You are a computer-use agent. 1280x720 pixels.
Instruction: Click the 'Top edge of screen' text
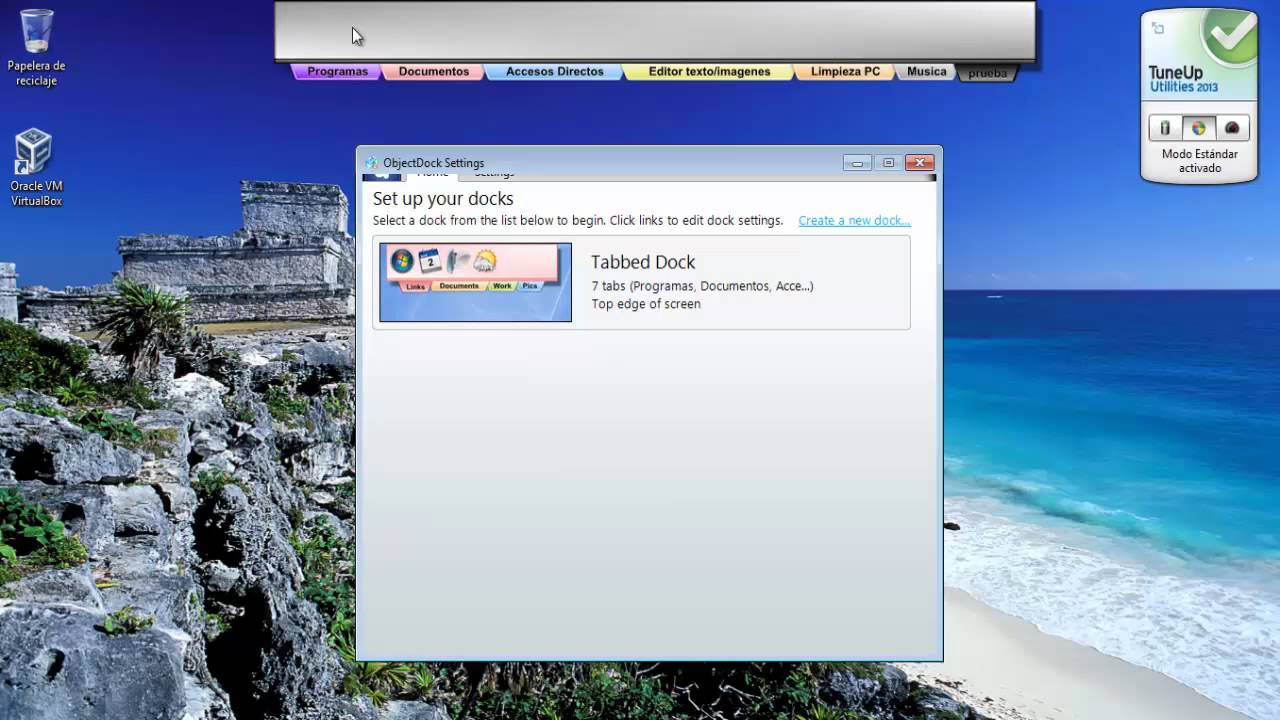(x=646, y=304)
